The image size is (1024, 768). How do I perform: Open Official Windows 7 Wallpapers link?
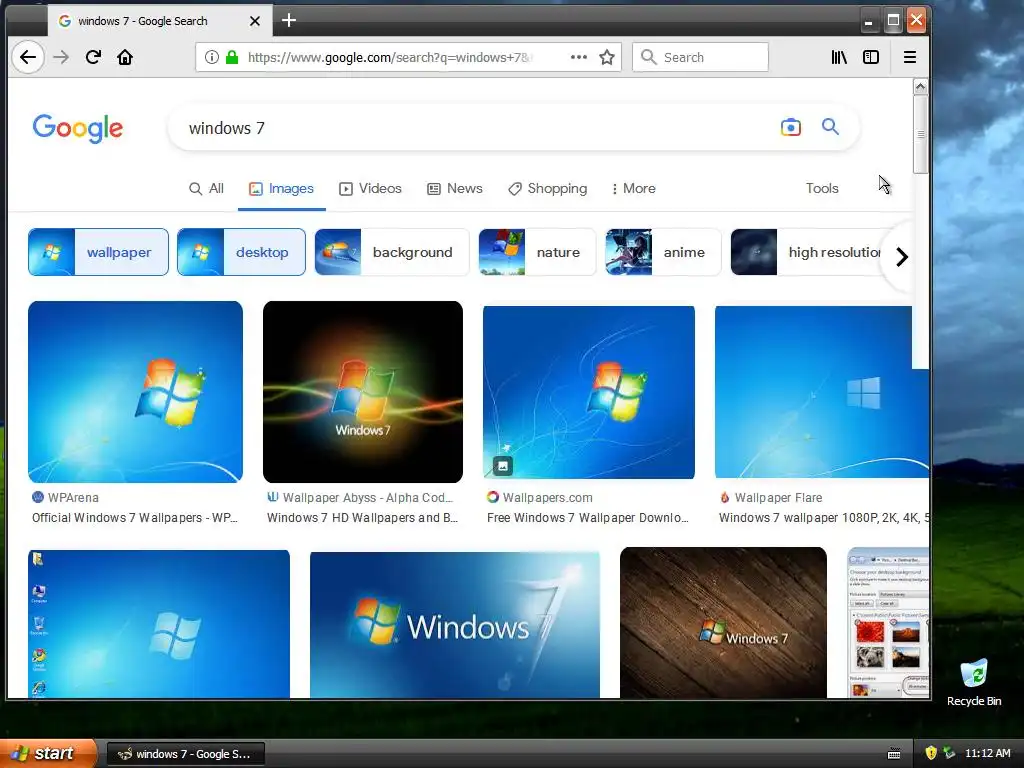click(135, 518)
